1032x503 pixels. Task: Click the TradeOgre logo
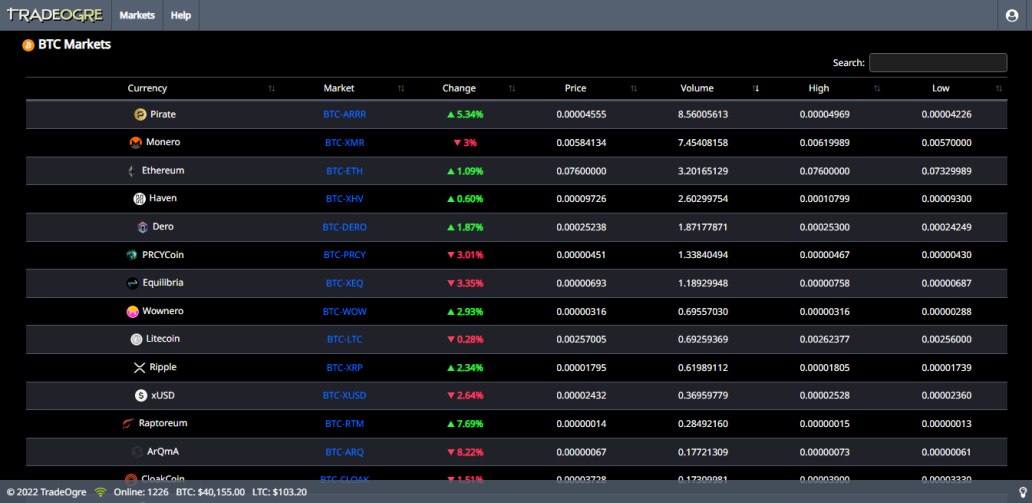pyautogui.click(x=57, y=14)
